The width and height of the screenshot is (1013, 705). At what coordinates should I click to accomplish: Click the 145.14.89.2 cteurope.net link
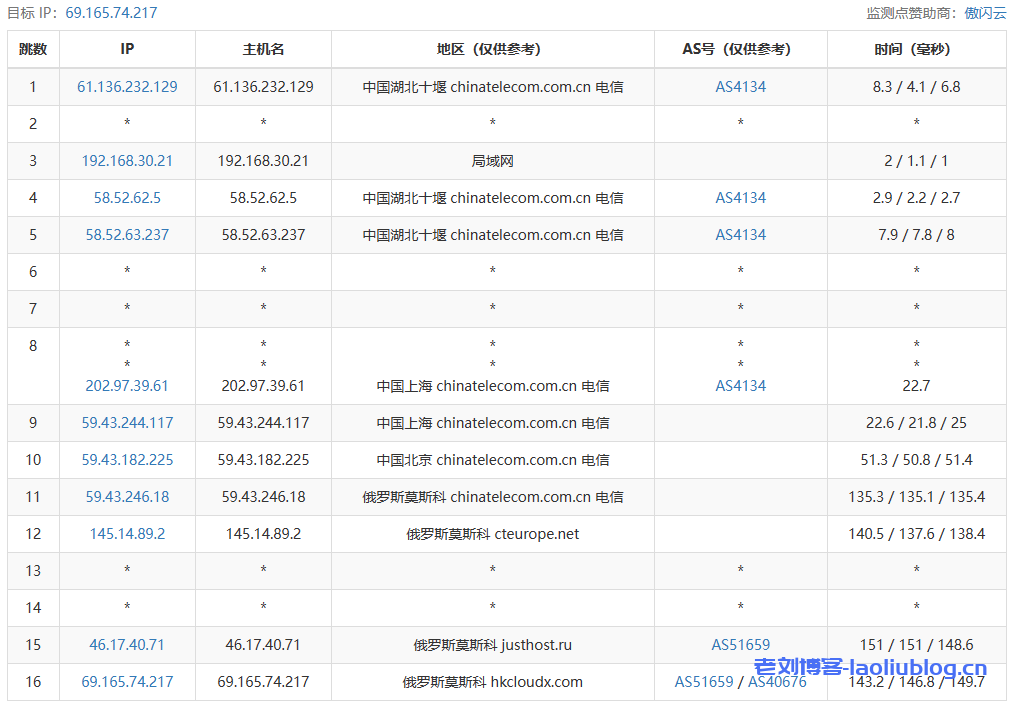pyautogui.click(x=126, y=534)
